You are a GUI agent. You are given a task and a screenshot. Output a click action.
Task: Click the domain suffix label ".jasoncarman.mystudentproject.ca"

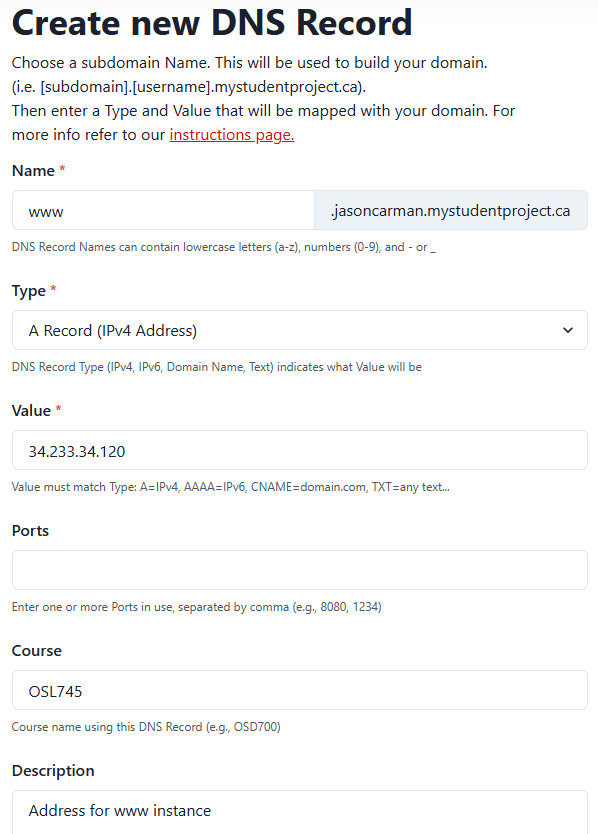pos(450,210)
